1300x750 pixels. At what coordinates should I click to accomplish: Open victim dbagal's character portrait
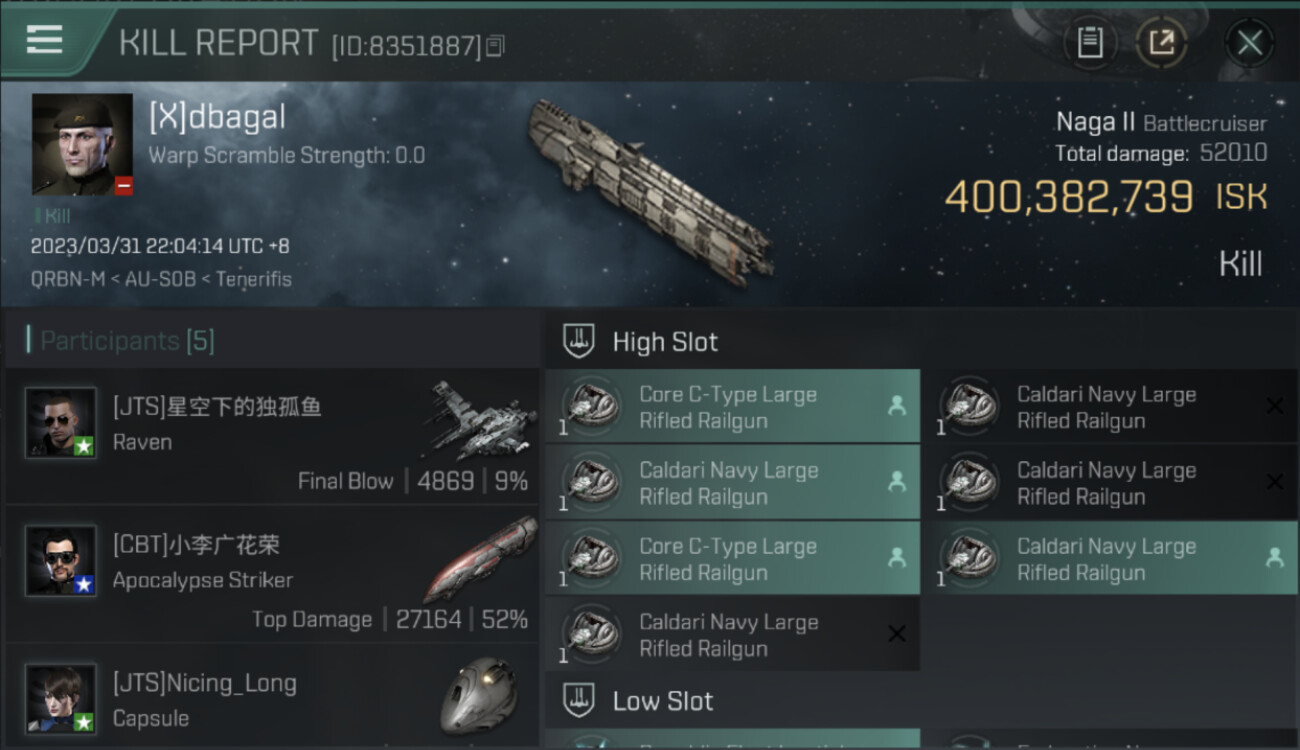click(x=82, y=144)
